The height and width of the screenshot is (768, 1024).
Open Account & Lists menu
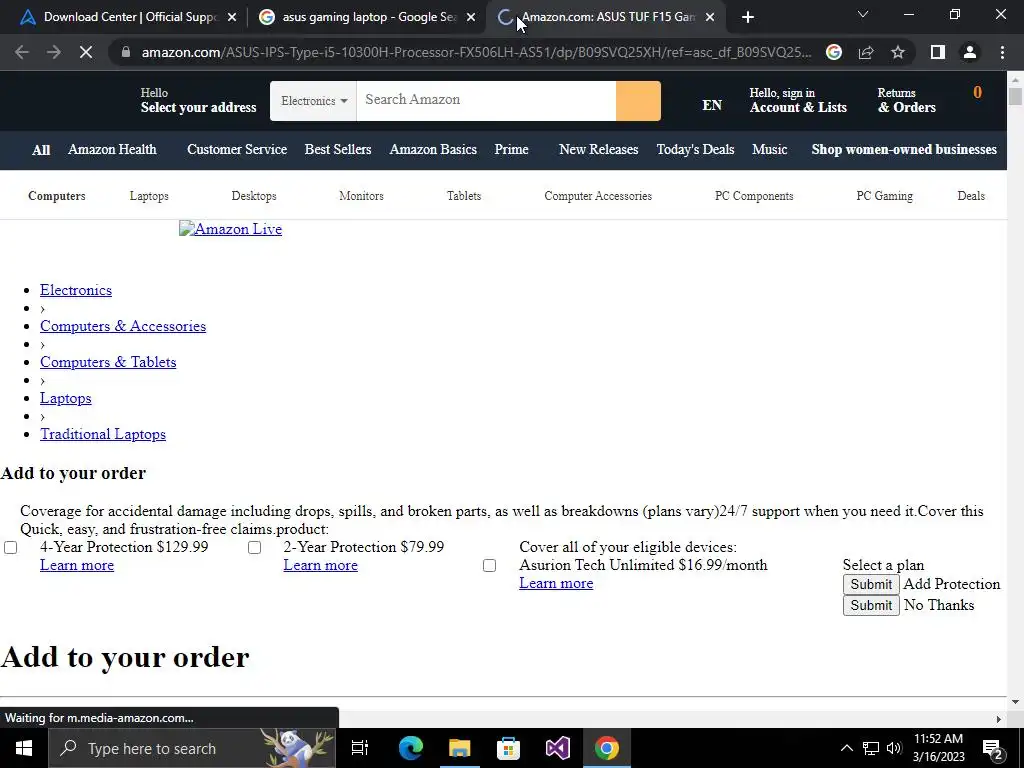798,100
